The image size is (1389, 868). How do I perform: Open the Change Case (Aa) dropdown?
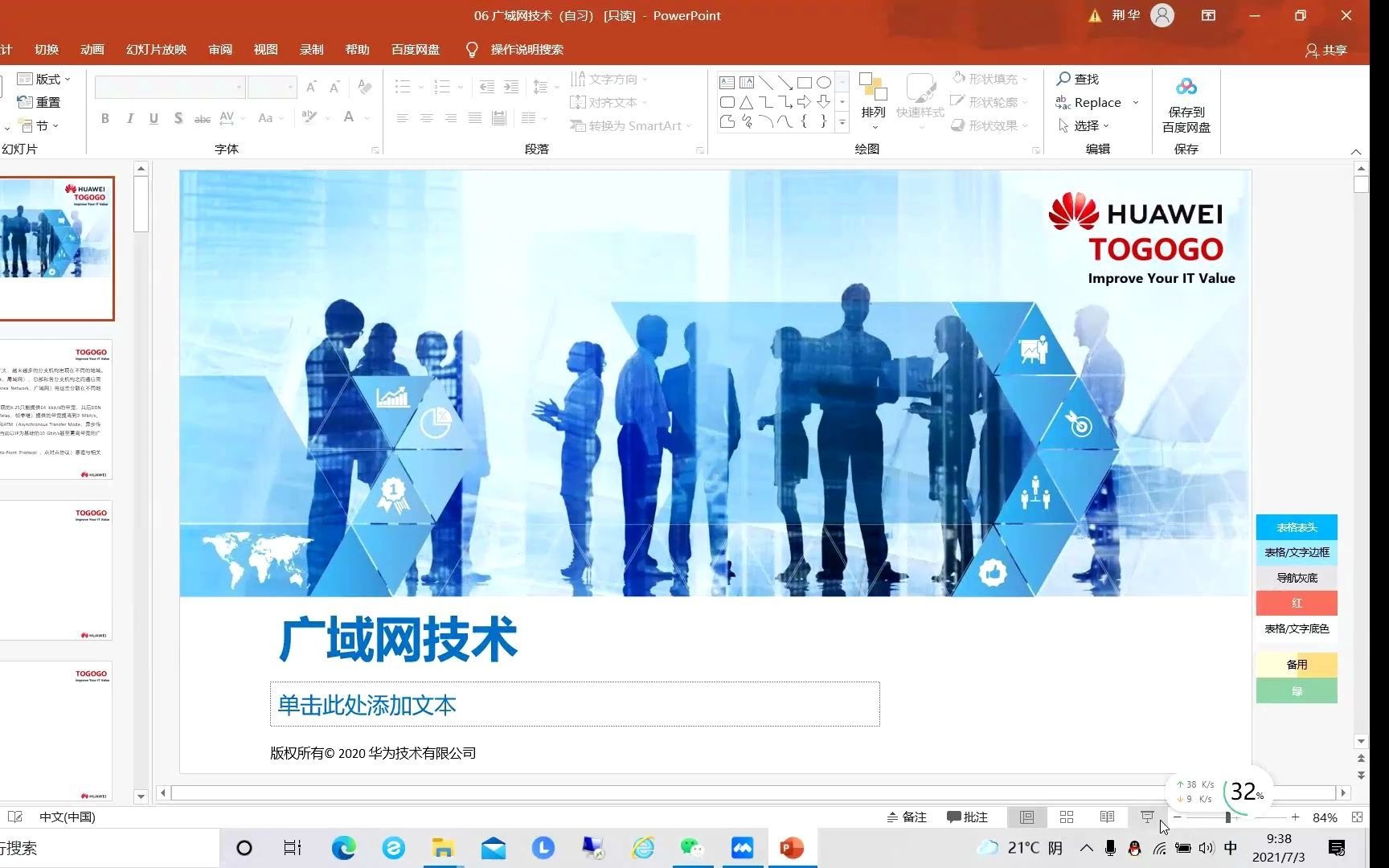tap(271, 118)
